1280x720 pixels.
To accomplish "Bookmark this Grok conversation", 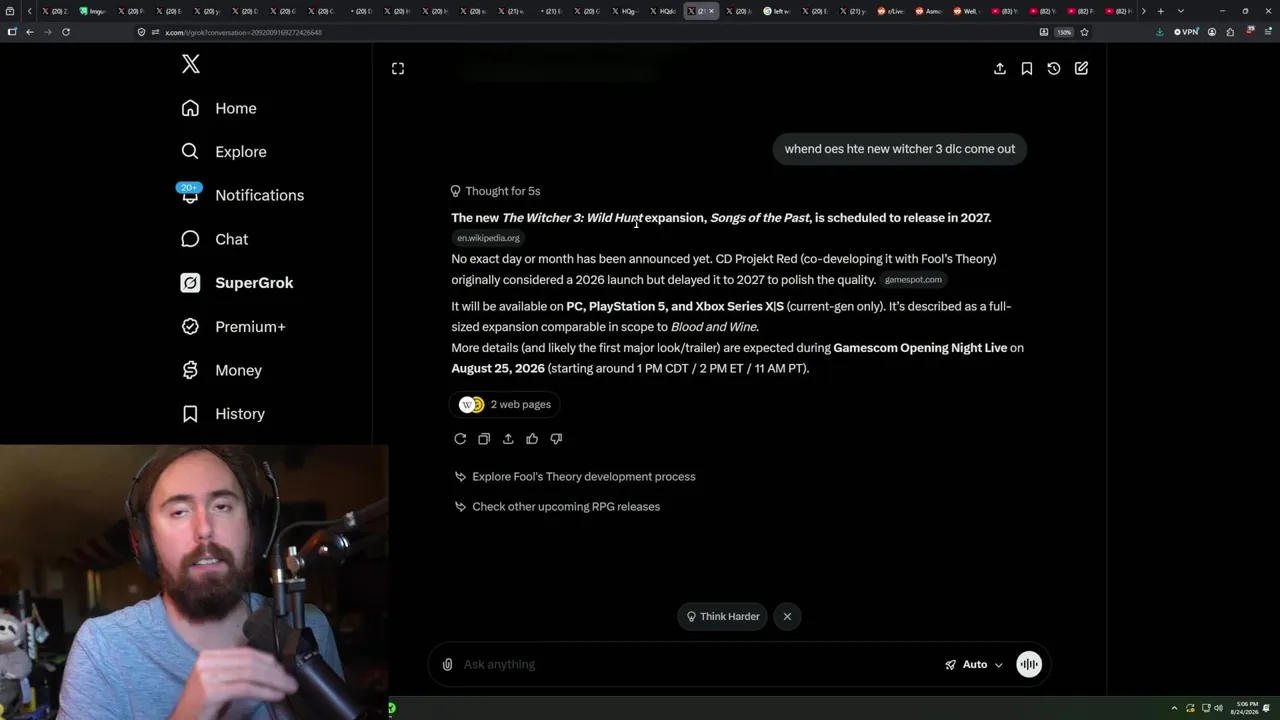I will click(1027, 68).
